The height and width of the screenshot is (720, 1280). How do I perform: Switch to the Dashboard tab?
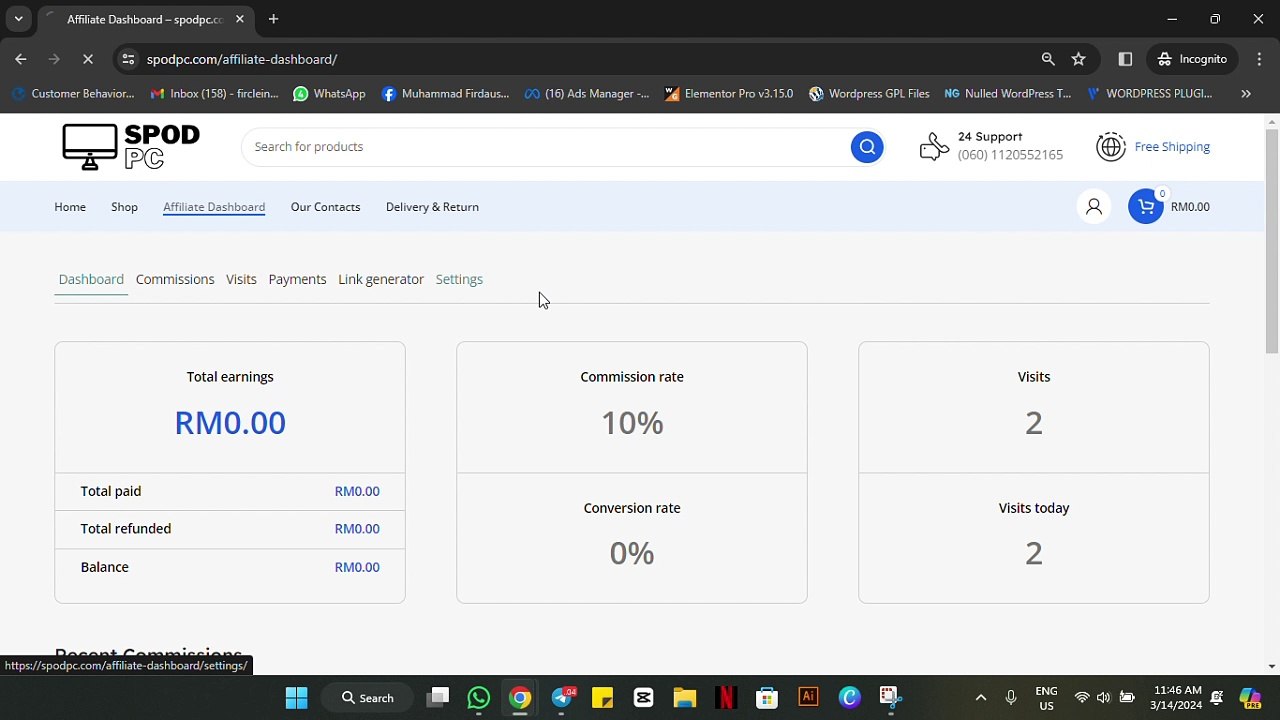click(91, 279)
